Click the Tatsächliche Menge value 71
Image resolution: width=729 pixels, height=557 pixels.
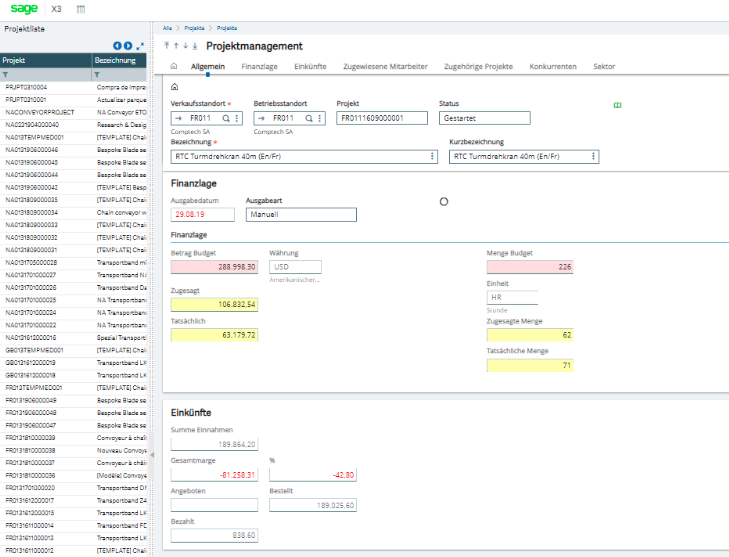(x=530, y=365)
